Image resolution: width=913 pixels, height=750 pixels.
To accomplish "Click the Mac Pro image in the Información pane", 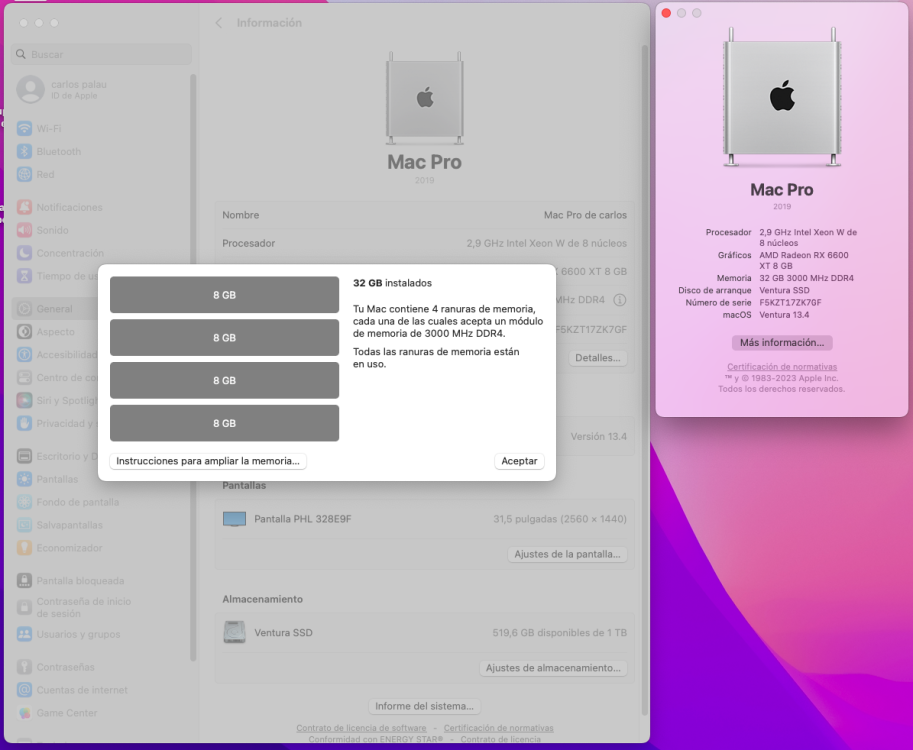I will pyautogui.click(x=424, y=98).
